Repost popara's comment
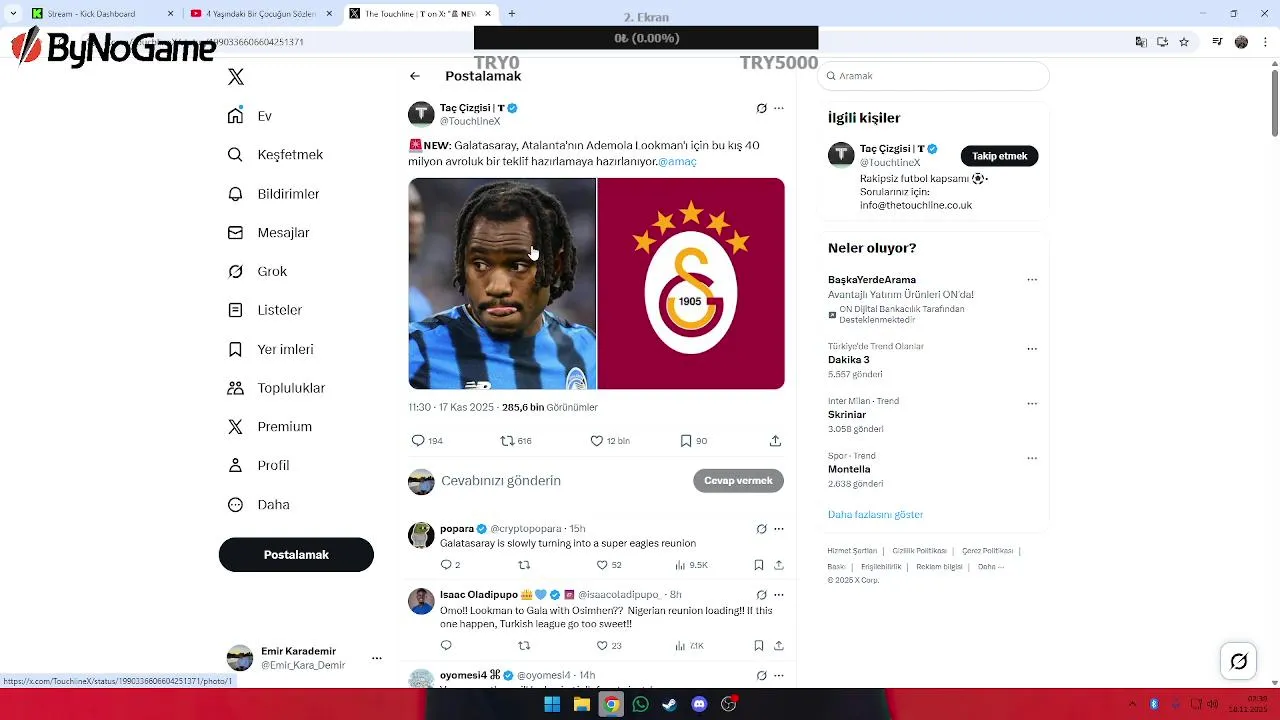 (x=524, y=566)
